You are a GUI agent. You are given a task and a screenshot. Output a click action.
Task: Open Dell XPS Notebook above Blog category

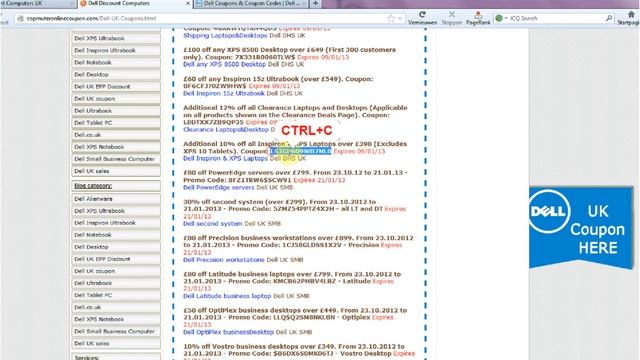pyautogui.click(x=116, y=147)
